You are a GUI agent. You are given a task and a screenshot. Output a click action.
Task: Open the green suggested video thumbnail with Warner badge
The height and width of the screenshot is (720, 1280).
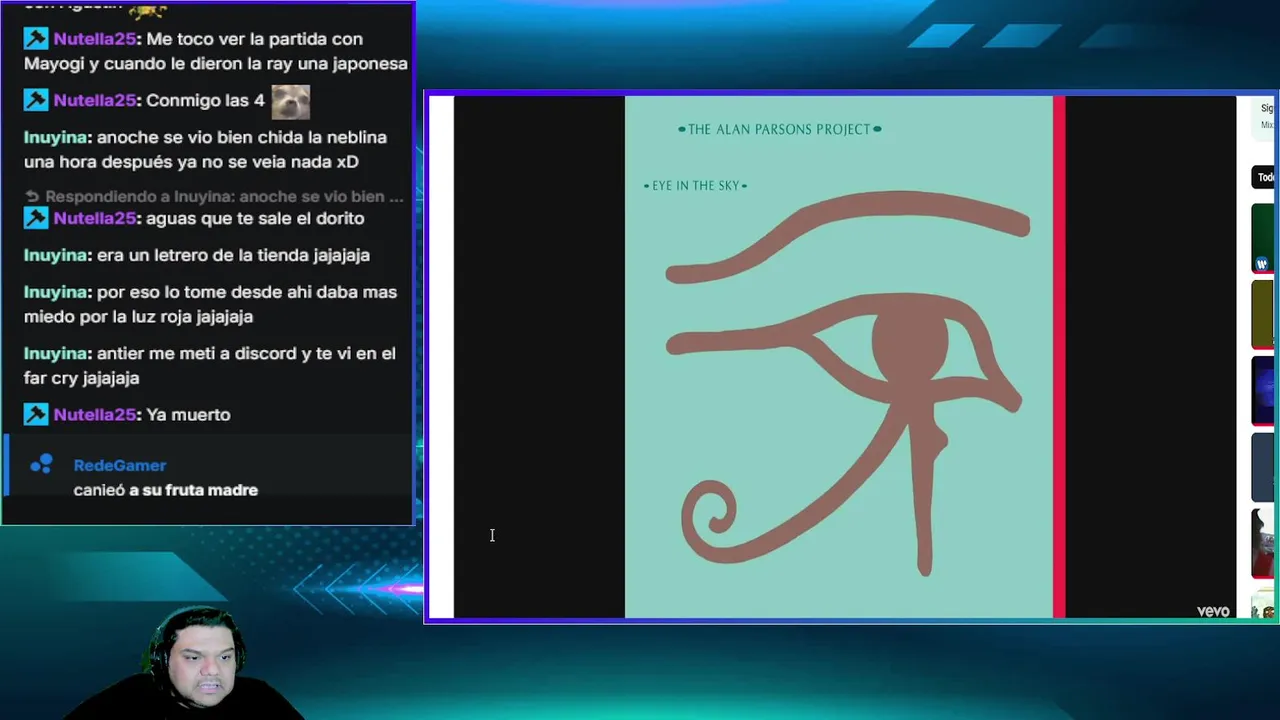coord(1263,238)
